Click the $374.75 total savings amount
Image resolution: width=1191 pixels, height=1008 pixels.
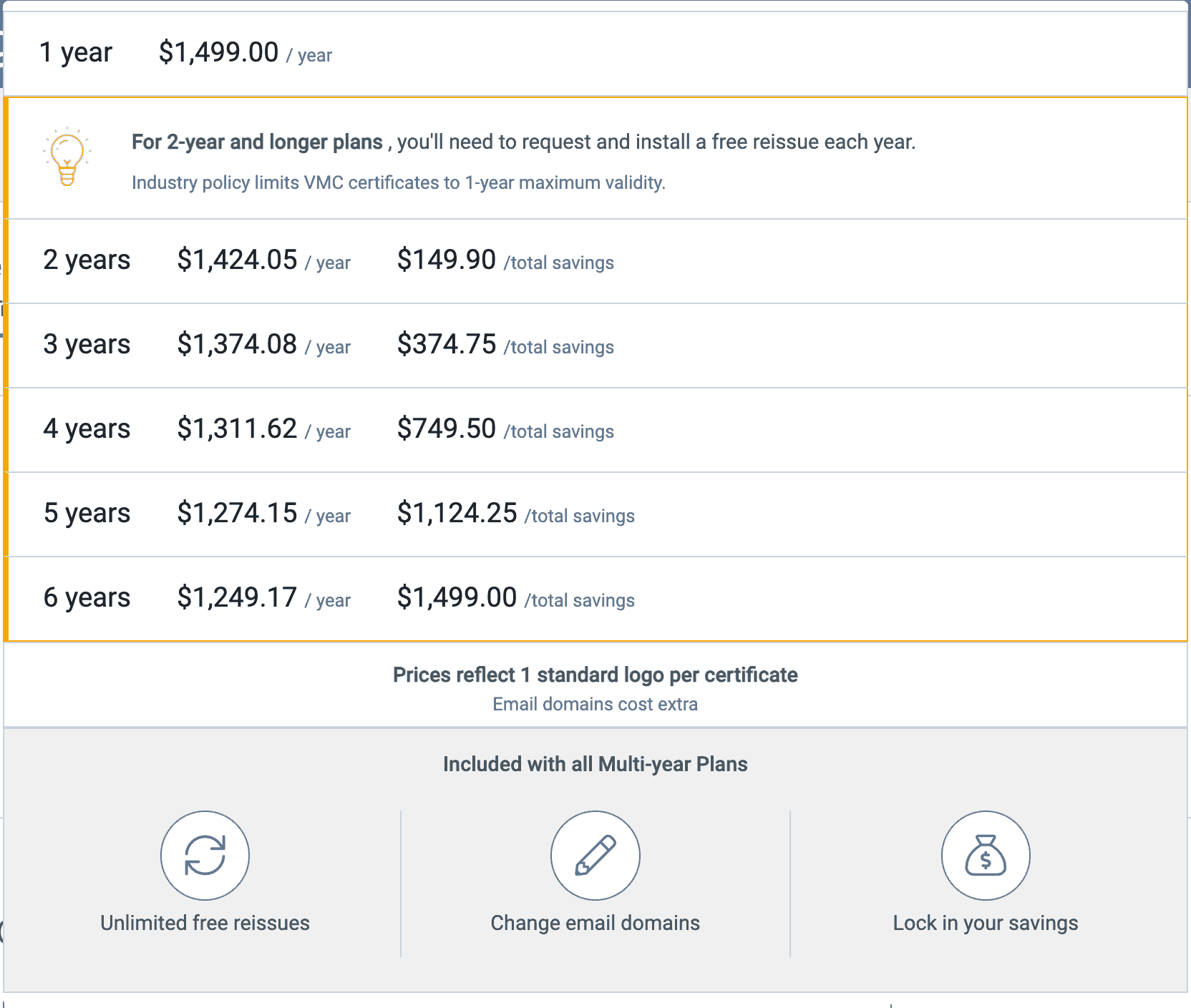coord(446,345)
